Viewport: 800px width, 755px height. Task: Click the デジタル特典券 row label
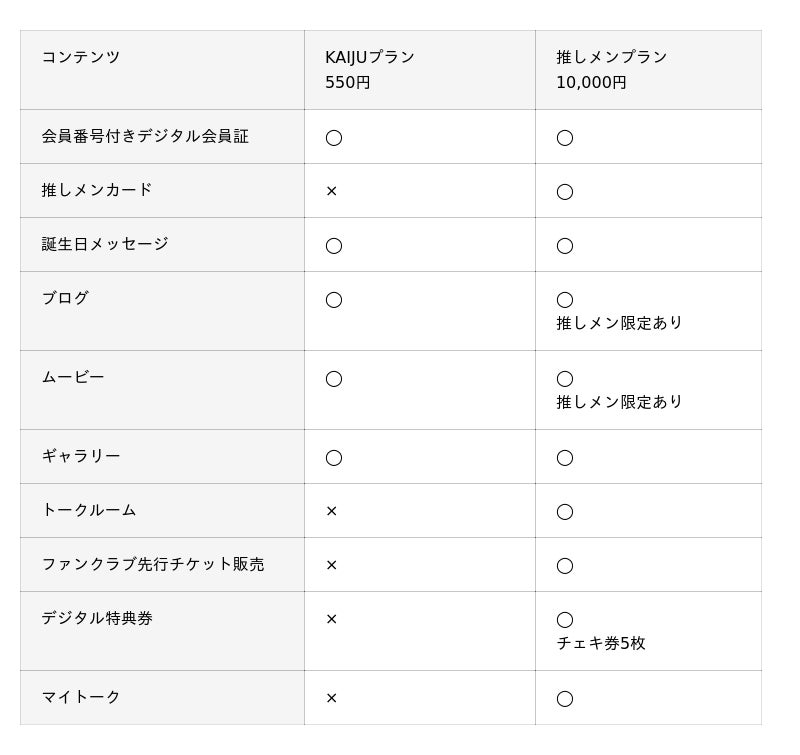pos(97,618)
